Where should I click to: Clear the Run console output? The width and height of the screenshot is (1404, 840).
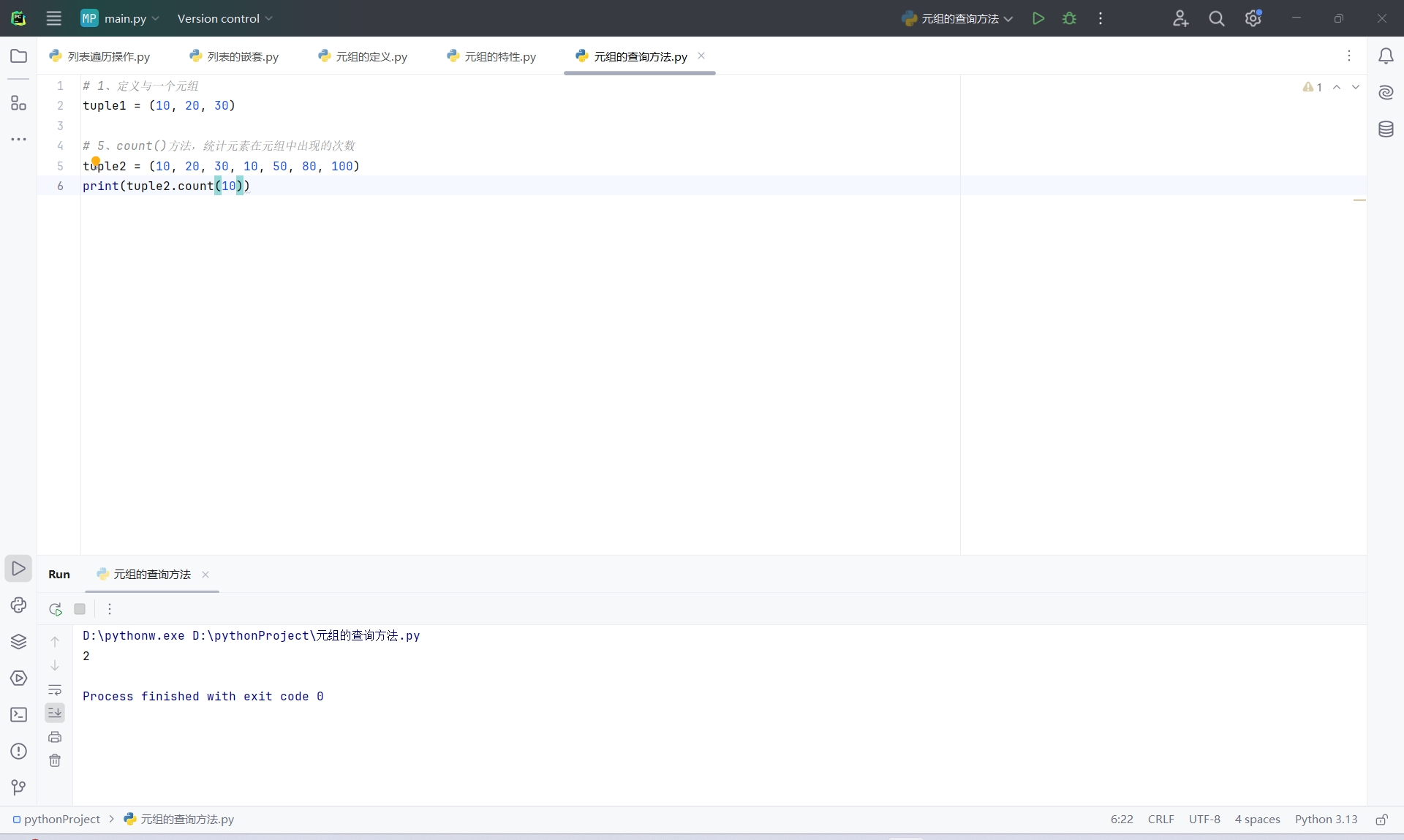point(55,761)
